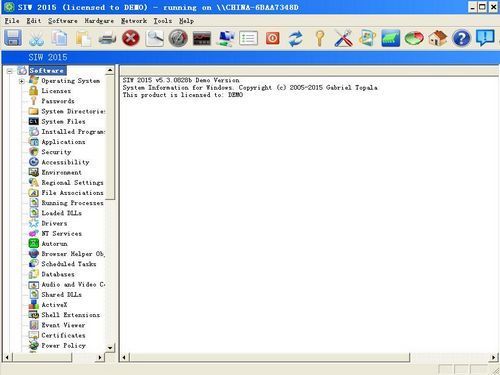Select ActiveX in the tree

pyautogui.click(x=54, y=305)
